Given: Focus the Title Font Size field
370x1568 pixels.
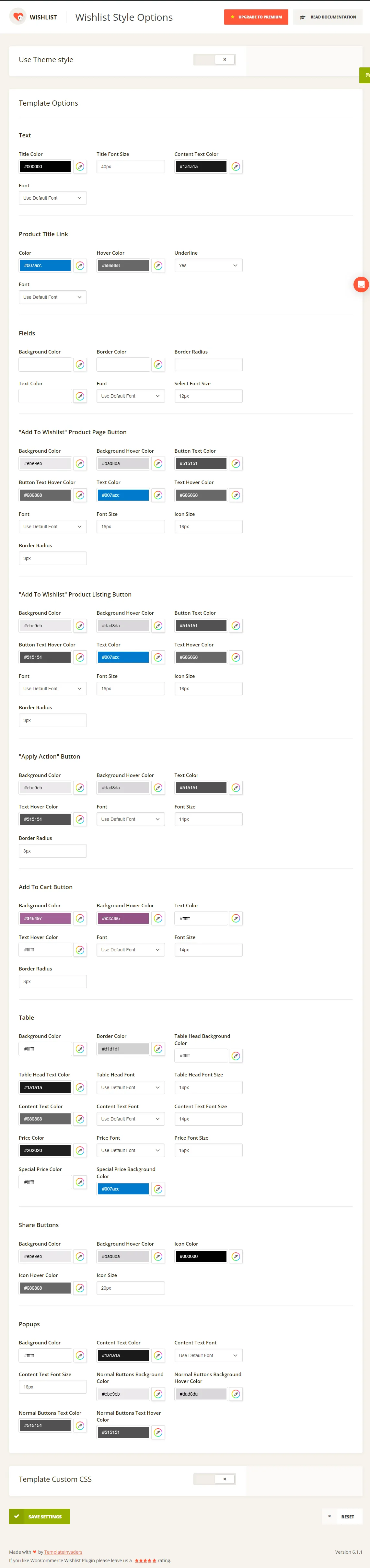Looking at the screenshot, I should point(130,166).
